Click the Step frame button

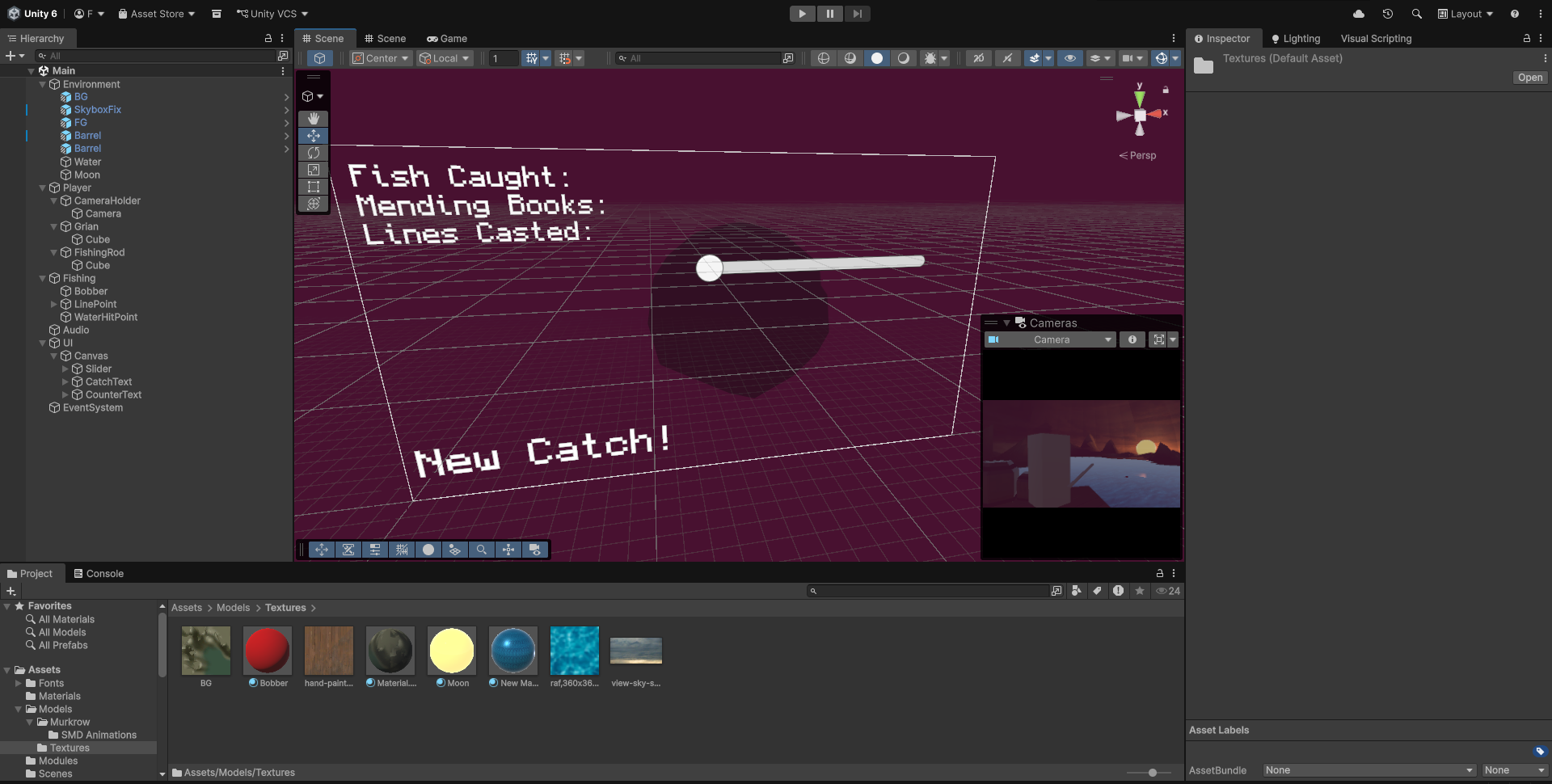click(857, 14)
